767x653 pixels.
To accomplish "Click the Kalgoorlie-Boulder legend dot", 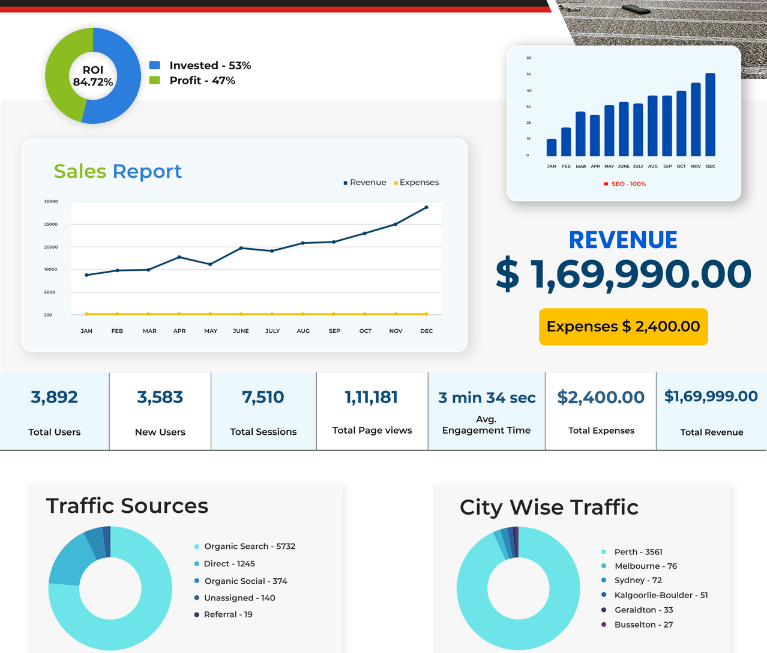I will (604, 595).
